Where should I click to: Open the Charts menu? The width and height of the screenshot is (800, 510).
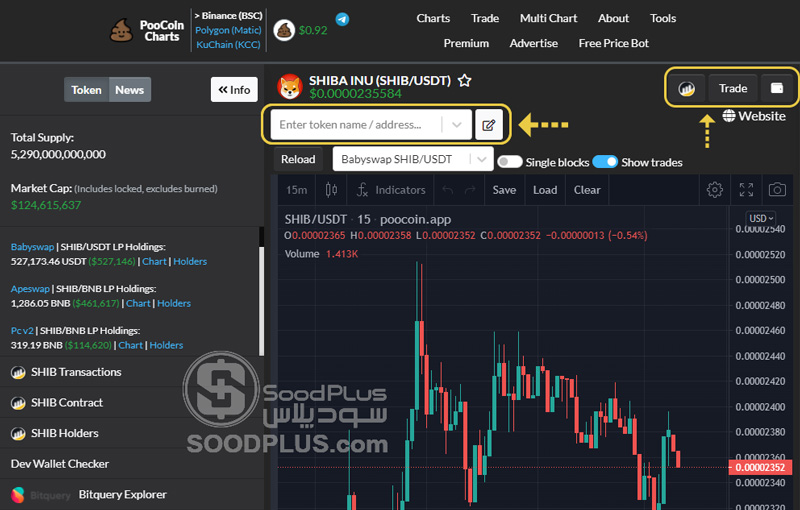[x=433, y=18]
